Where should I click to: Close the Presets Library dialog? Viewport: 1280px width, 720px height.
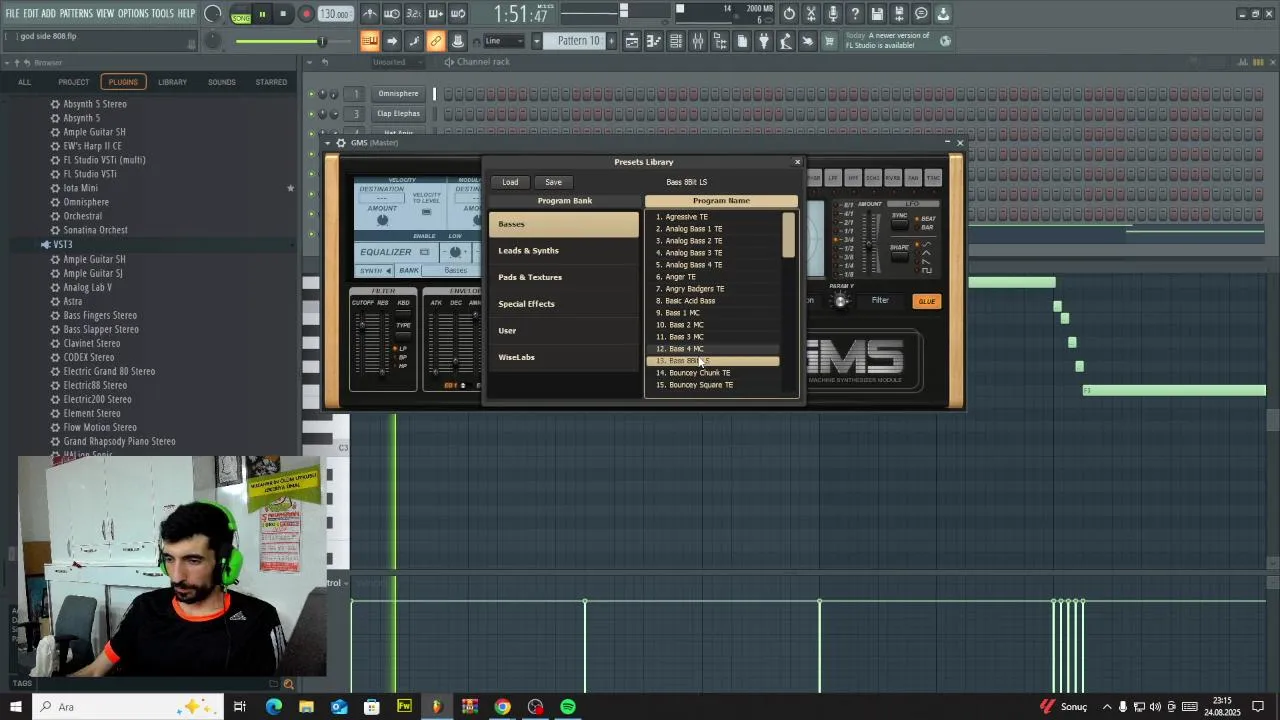pyautogui.click(x=797, y=162)
